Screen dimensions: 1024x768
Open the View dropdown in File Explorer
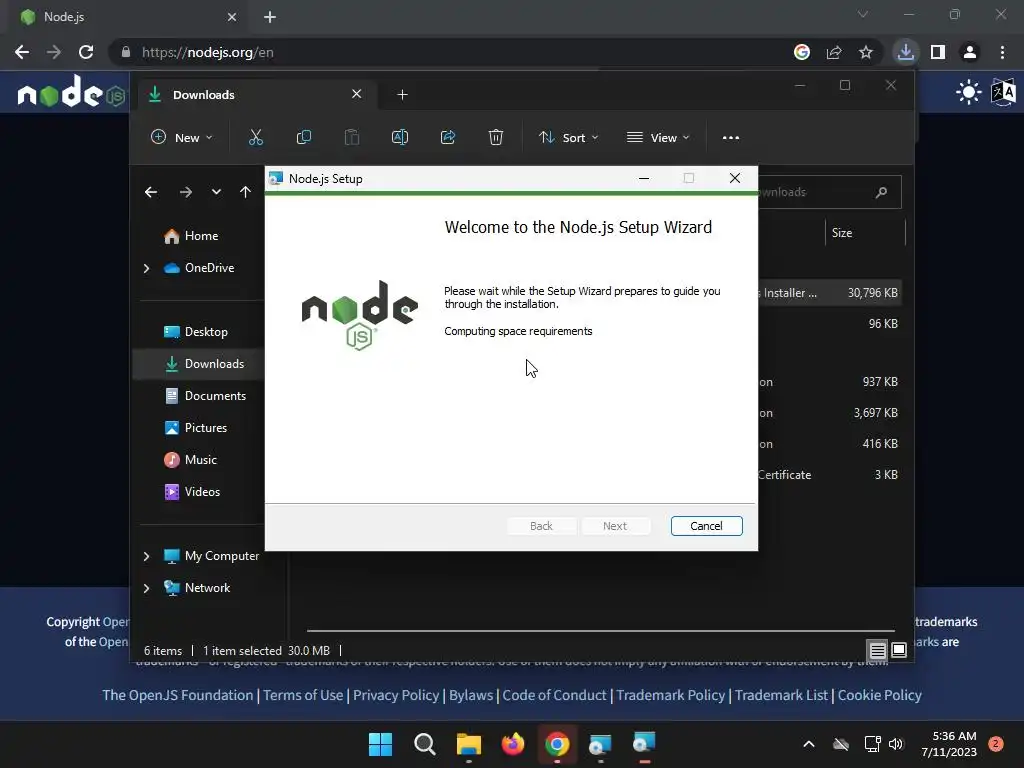click(x=658, y=137)
